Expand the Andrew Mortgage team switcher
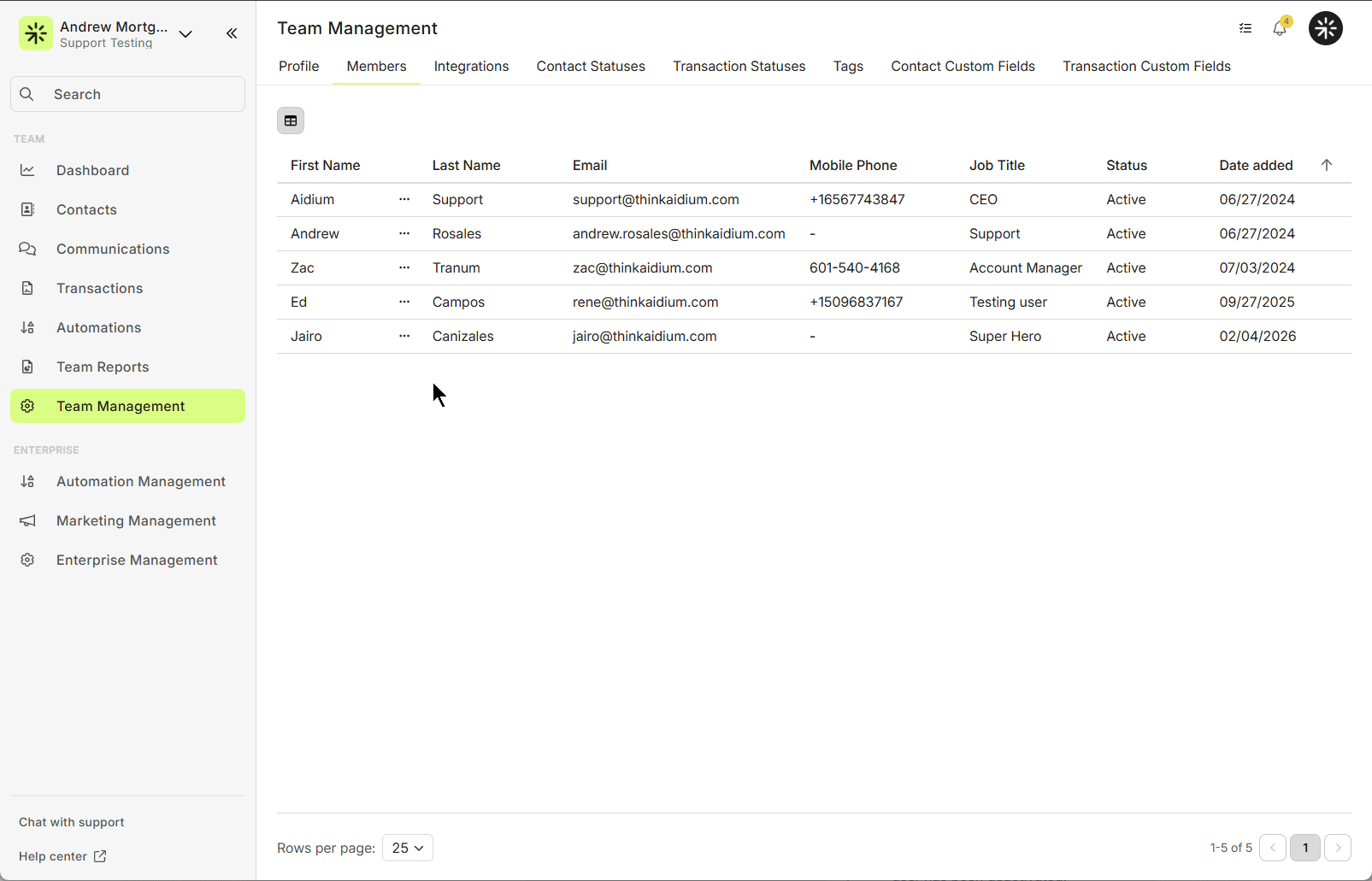This screenshot has height=881, width=1372. tap(185, 34)
